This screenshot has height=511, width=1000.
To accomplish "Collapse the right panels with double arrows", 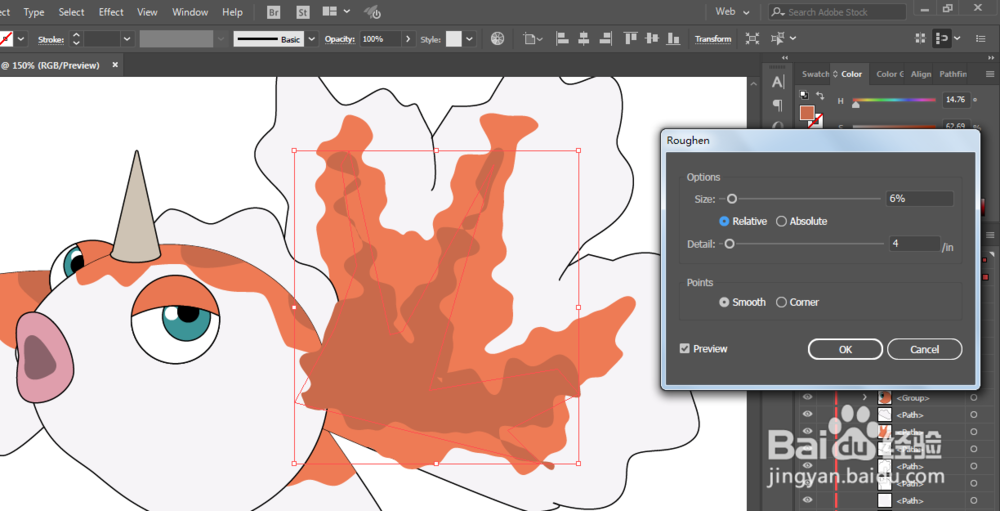I will pyautogui.click(x=991, y=58).
